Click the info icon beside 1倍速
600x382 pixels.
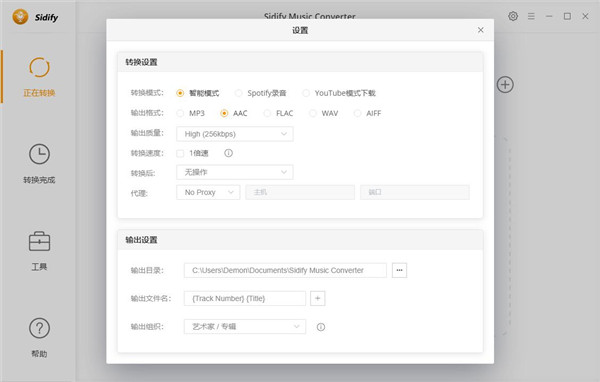[x=228, y=153]
